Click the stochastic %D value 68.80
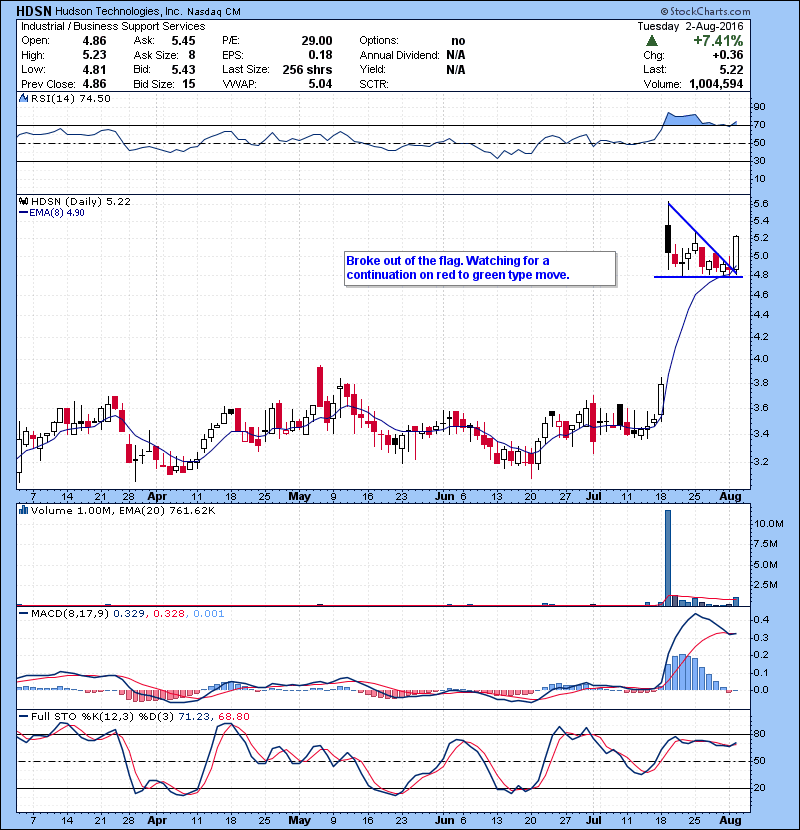The width and height of the screenshot is (800, 830). pyautogui.click(x=233, y=717)
